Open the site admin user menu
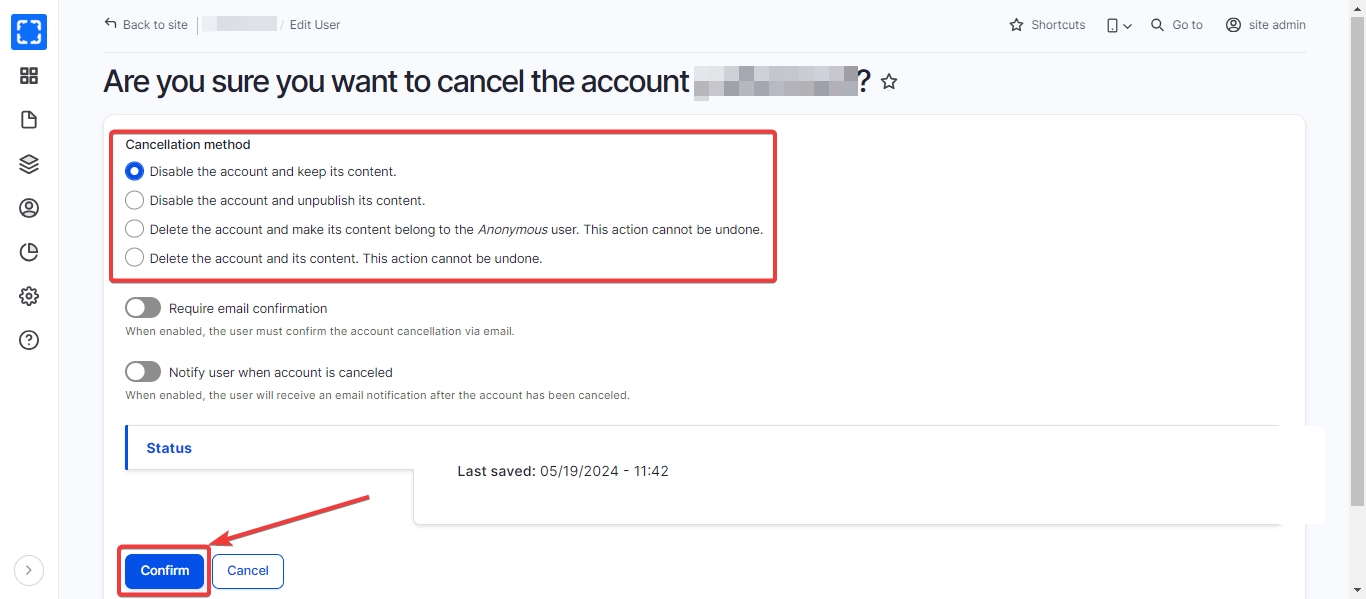This screenshot has height=599, width=1366. pyautogui.click(x=1265, y=25)
